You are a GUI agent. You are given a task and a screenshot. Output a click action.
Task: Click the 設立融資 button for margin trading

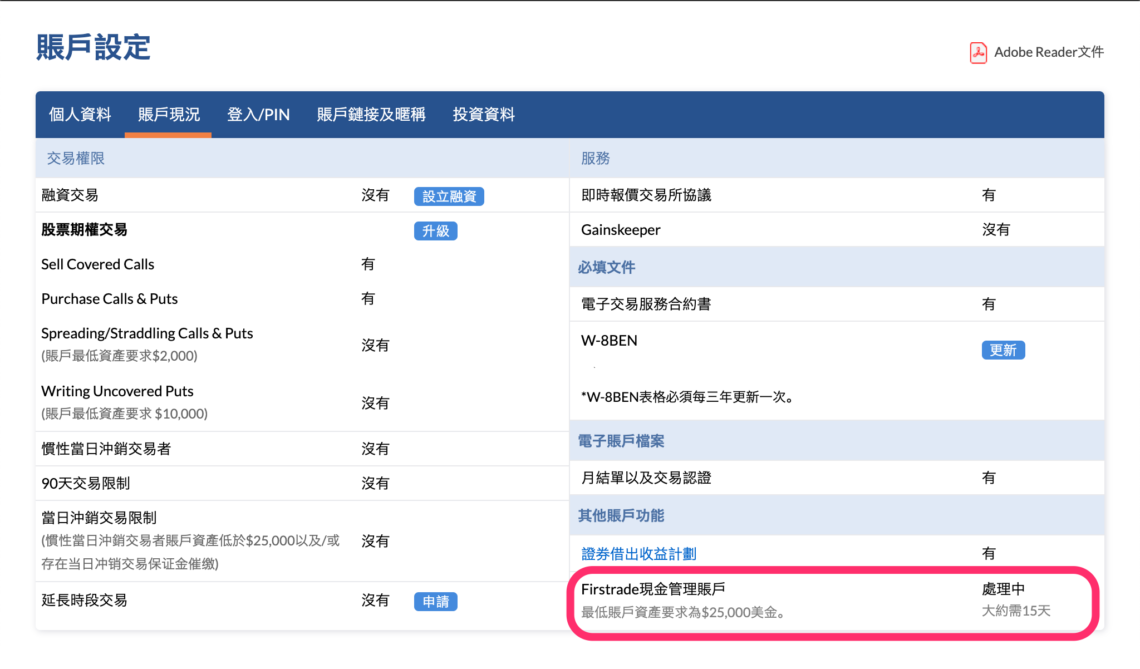452,195
